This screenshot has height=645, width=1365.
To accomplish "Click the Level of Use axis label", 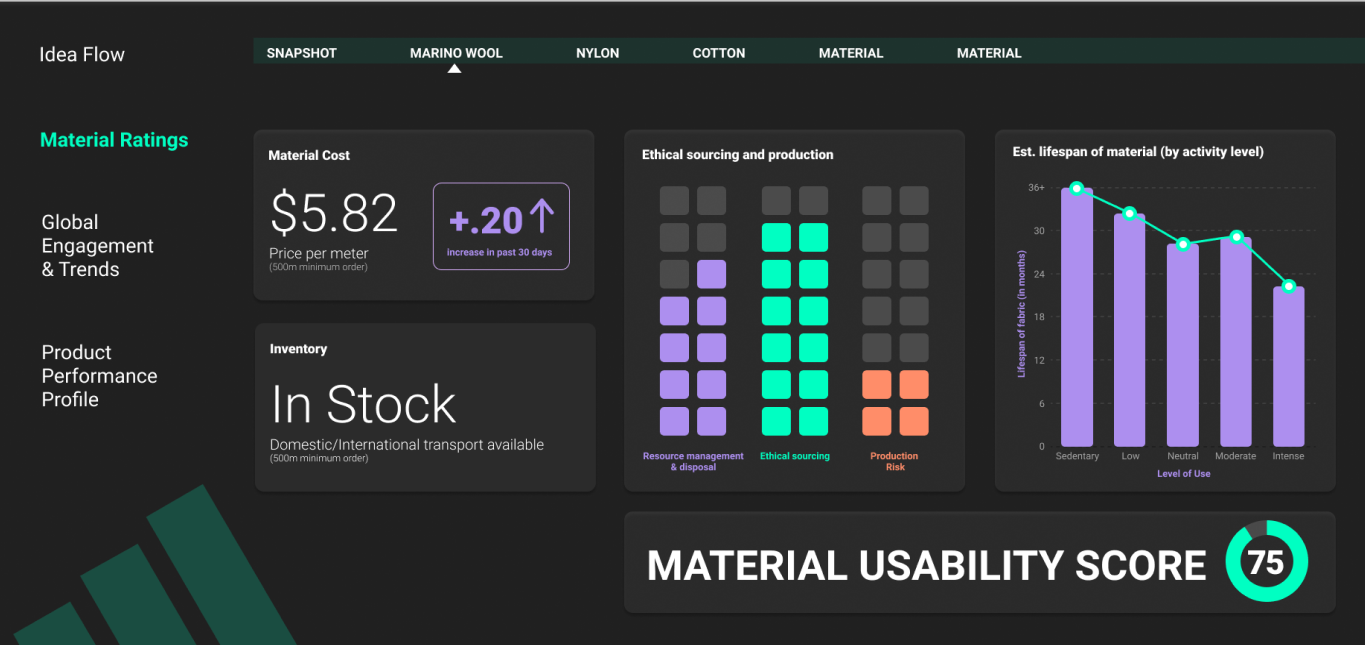I will (x=1183, y=474).
